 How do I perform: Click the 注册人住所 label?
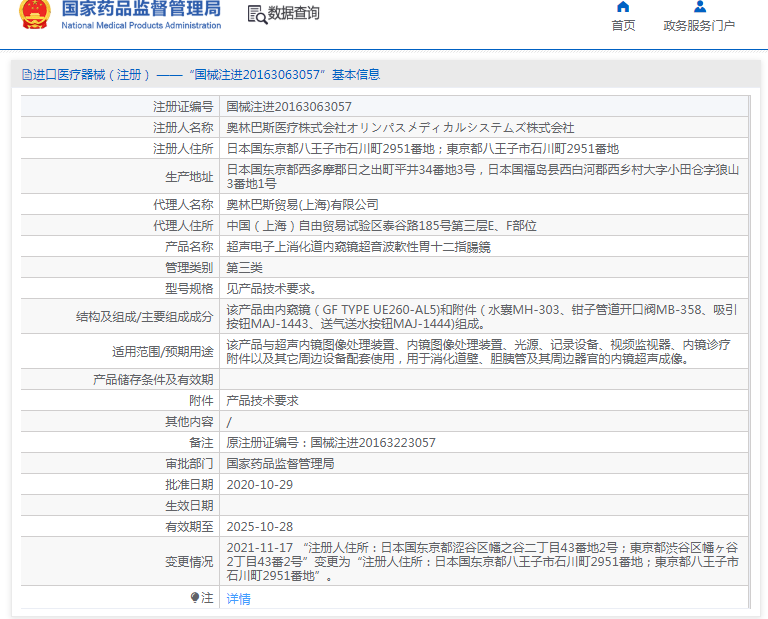click(183, 149)
